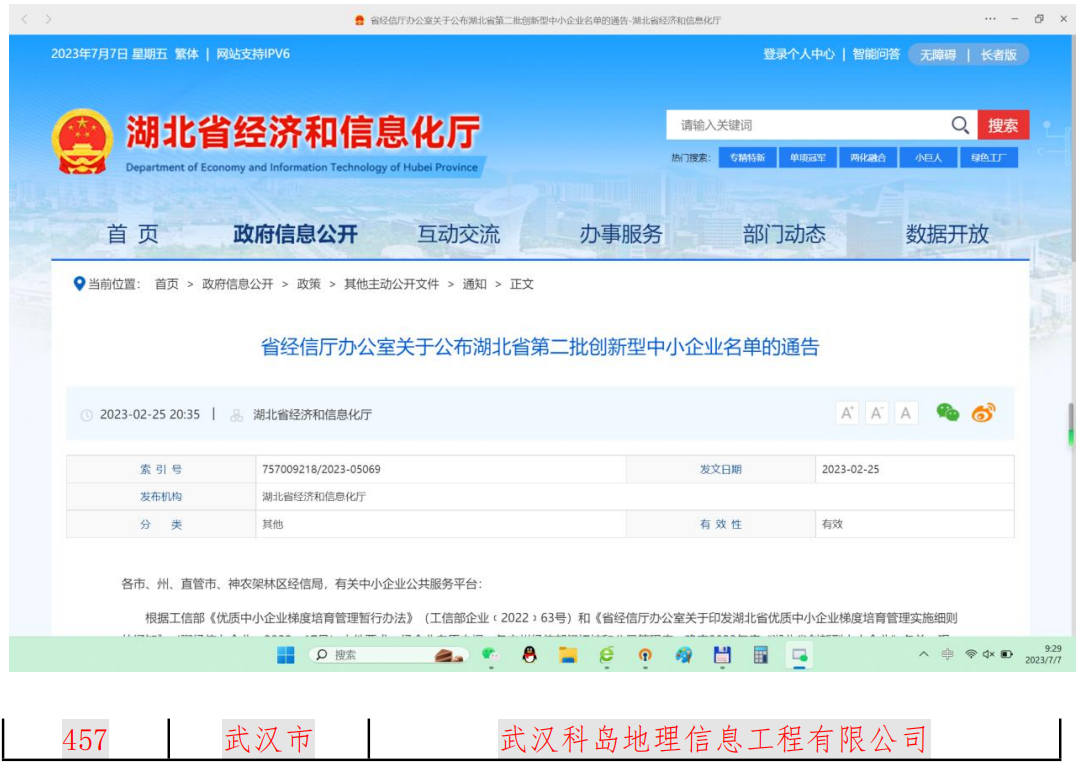
Task: Click breadcrumb link 其他主动公开文件
Action: (391, 284)
